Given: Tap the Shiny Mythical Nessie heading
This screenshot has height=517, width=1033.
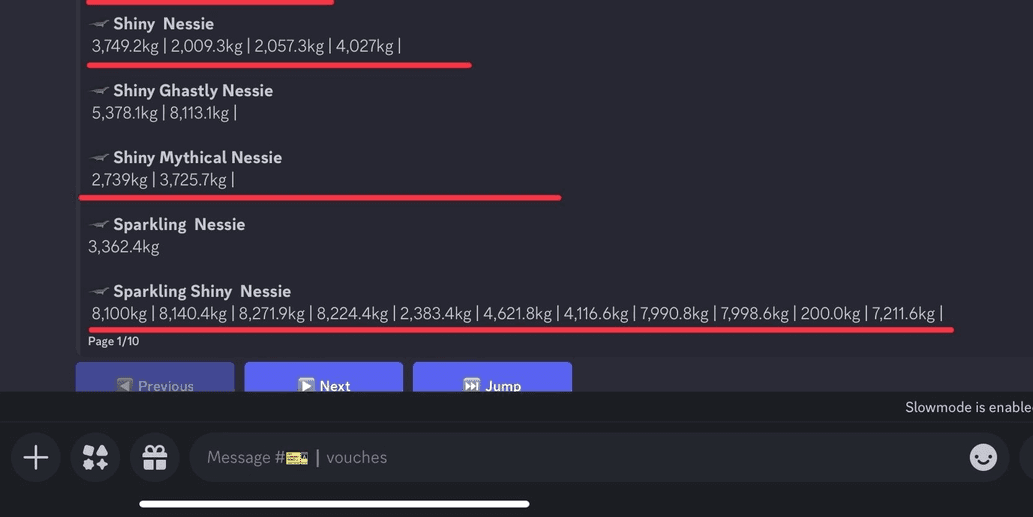Looking at the screenshot, I should pos(198,157).
